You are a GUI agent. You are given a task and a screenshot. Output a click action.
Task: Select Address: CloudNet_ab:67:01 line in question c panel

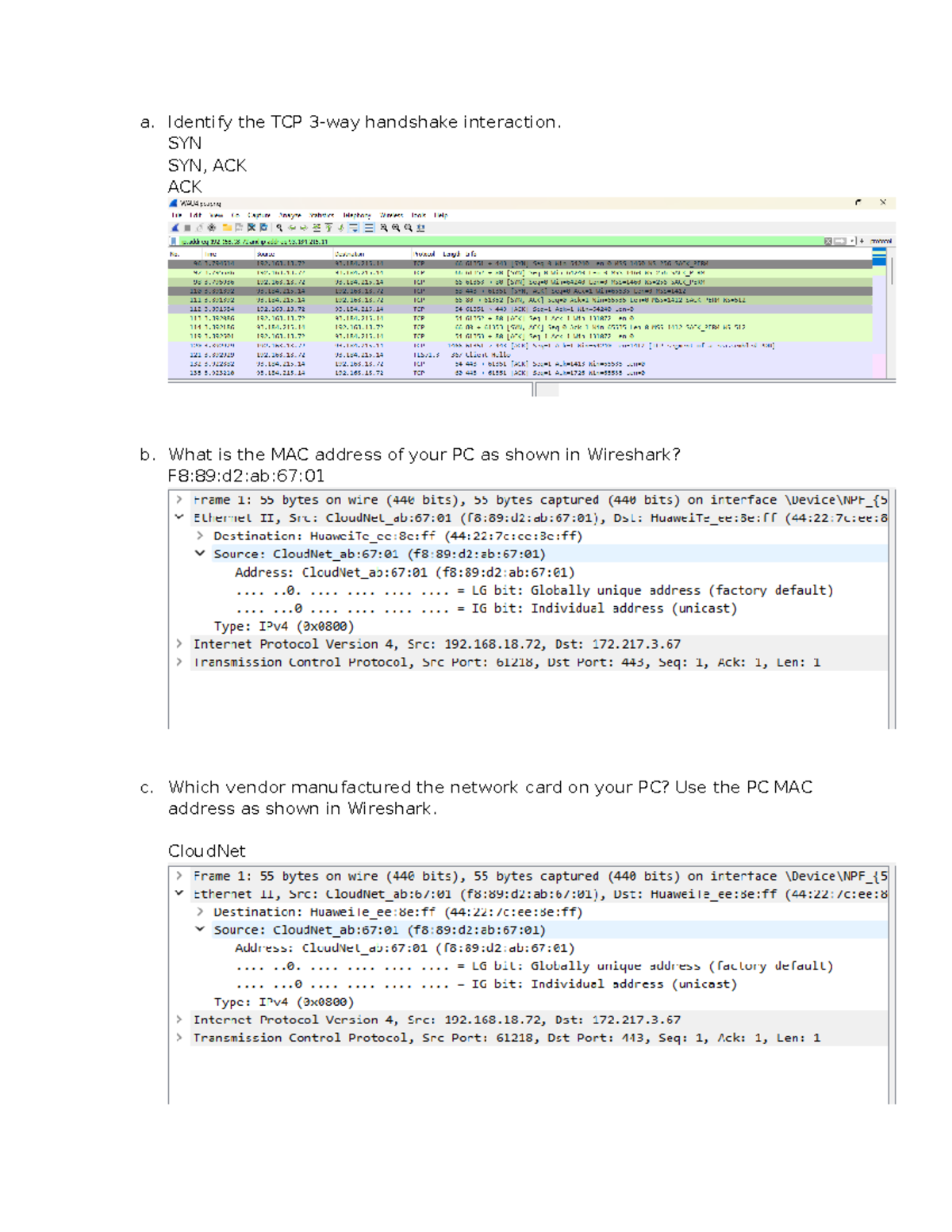pyautogui.click(x=405, y=948)
